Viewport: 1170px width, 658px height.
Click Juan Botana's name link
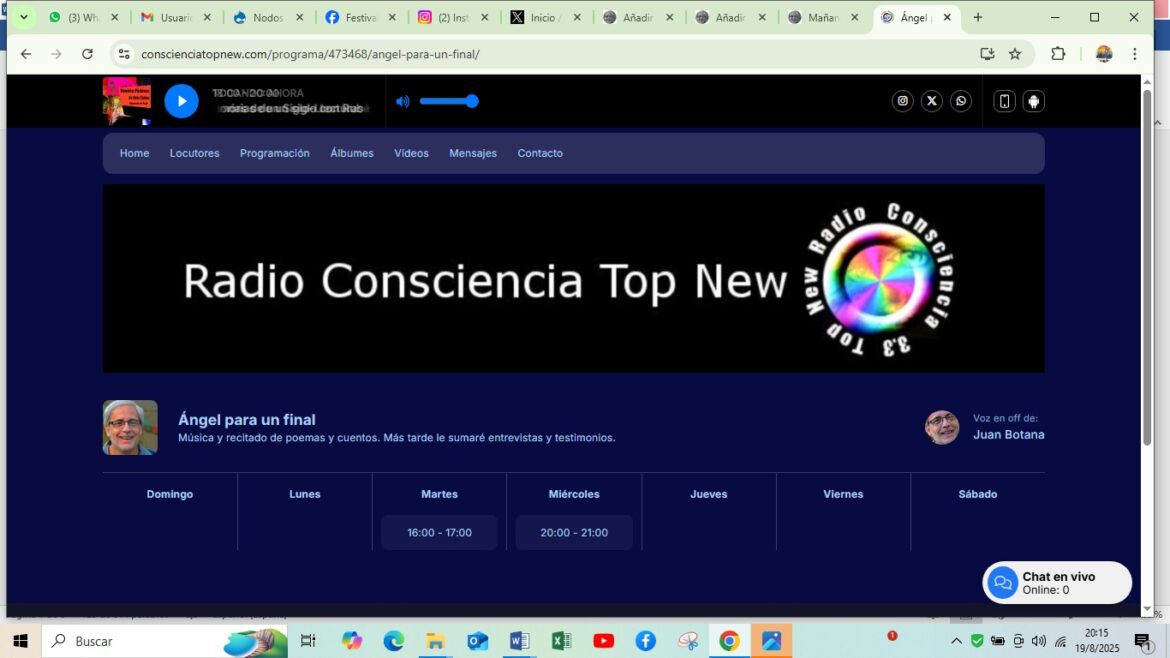[x=1008, y=435]
